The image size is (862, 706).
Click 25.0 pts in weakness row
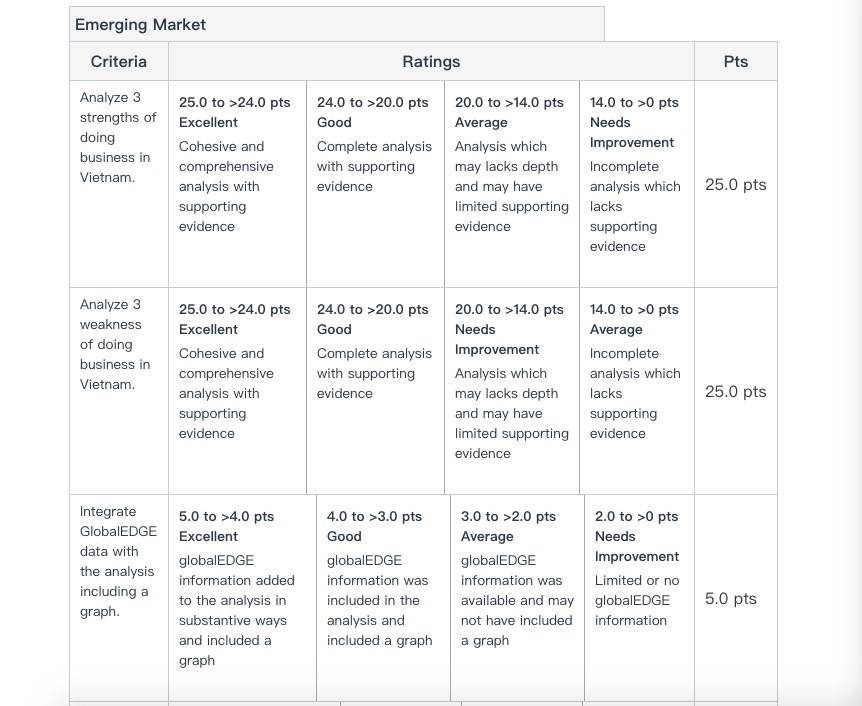point(736,391)
